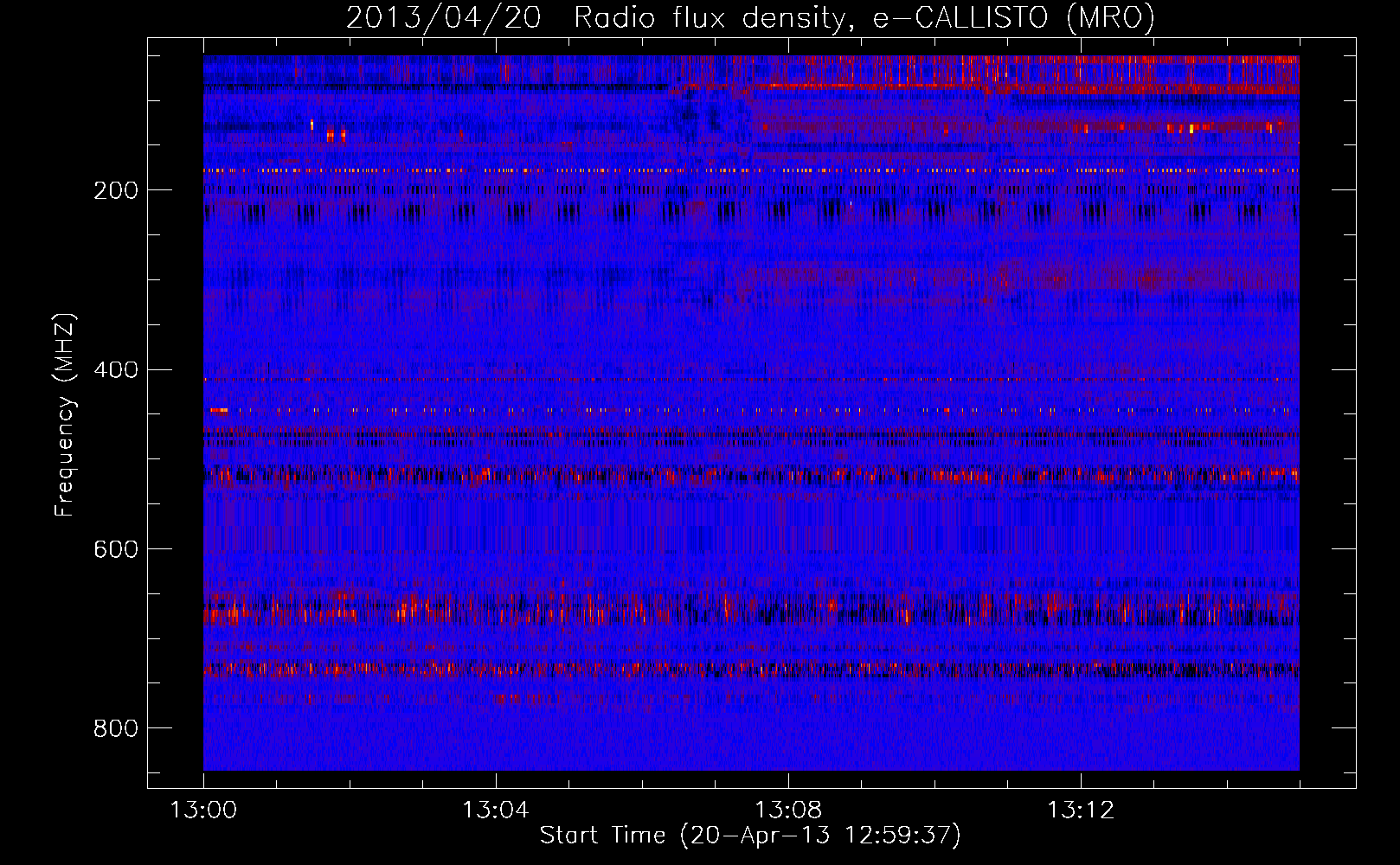The width and height of the screenshot is (1400, 865).
Task: Click the 13:04 time tick label
Action: click(x=496, y=811)
